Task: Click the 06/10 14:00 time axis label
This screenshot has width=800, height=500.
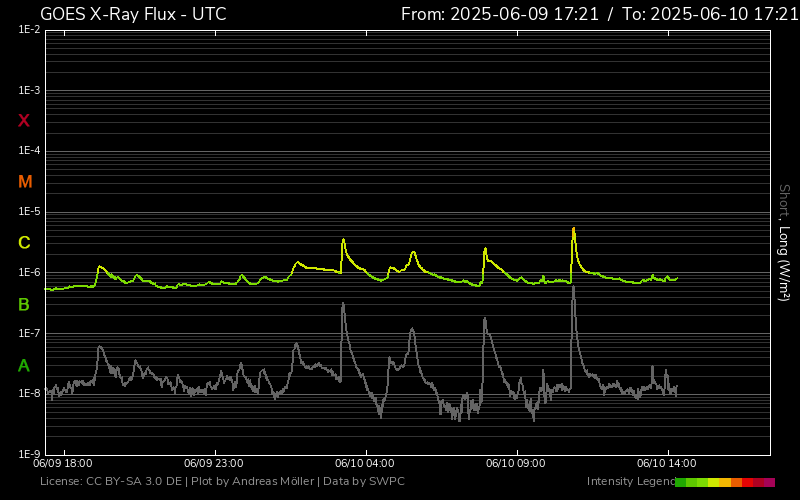Action: click(666, 464)
